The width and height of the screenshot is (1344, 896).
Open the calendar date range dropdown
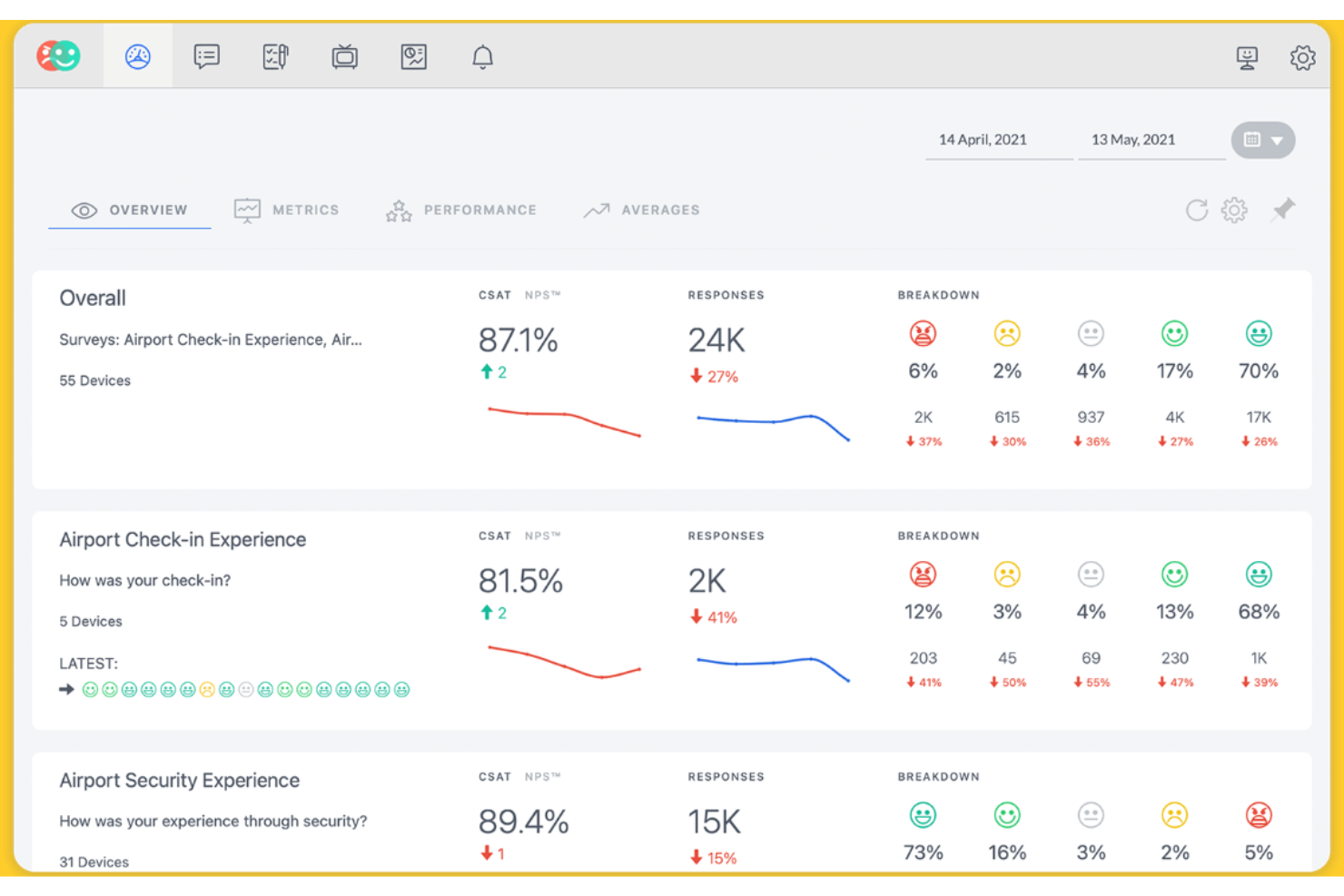[x=1262, y=140]
